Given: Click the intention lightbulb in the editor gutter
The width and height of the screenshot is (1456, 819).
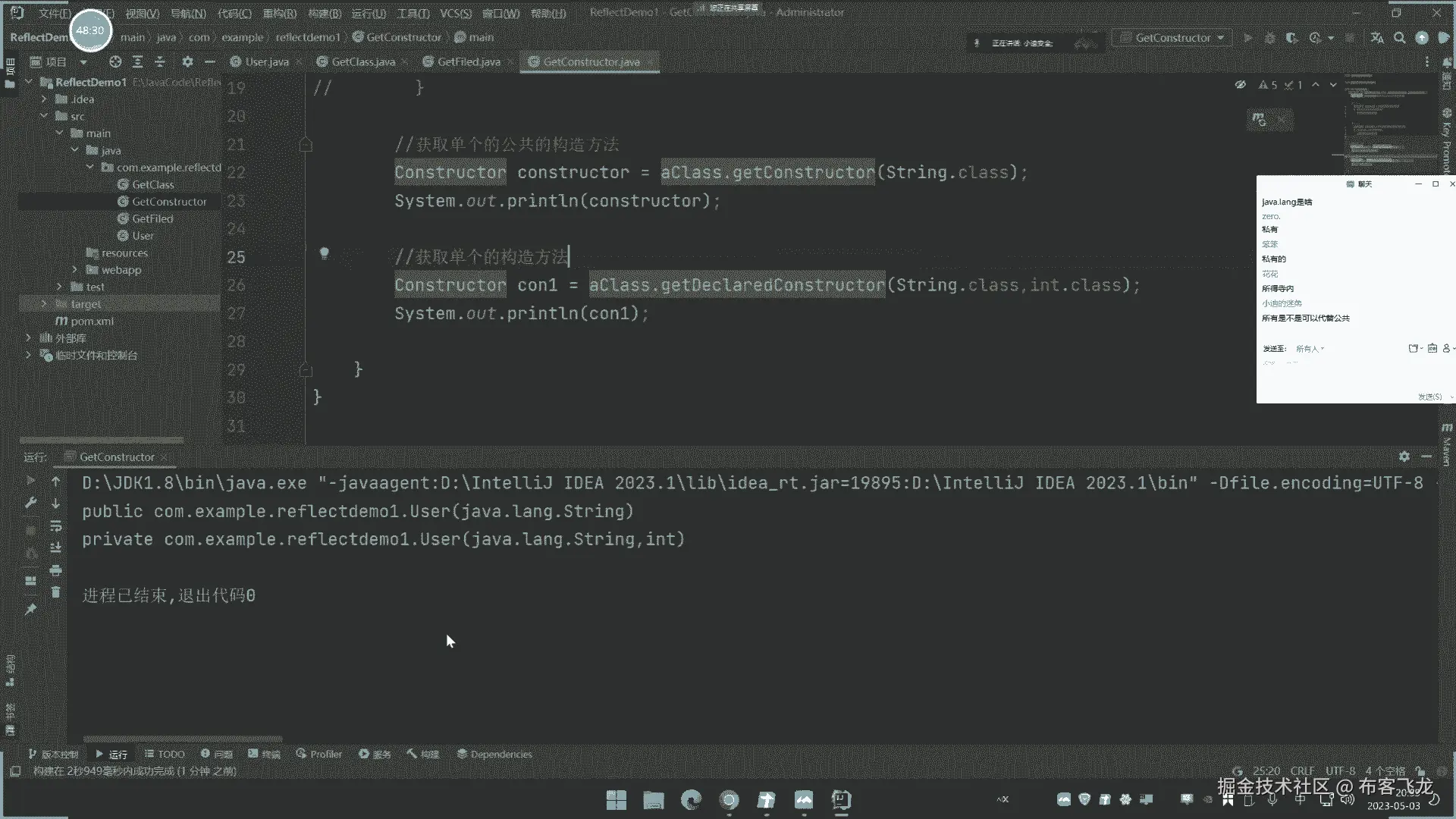Looking at the screenshot, I should click(x=324, y=253).
